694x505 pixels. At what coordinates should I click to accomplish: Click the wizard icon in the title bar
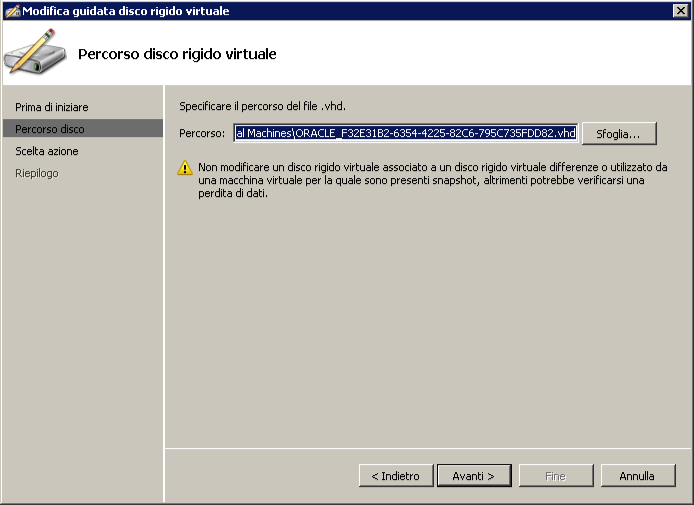[x=12, y=11]
